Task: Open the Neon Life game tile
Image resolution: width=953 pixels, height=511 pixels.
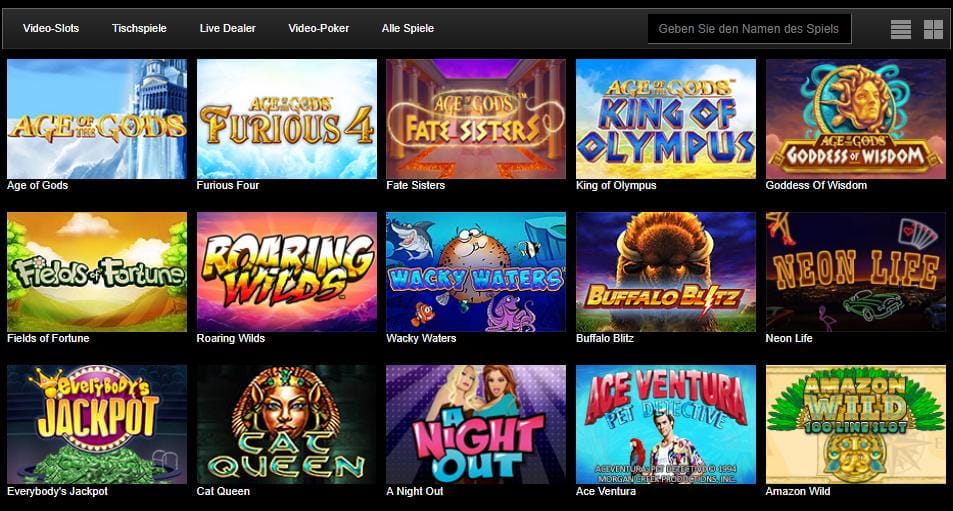Action: (x=856, y=272)
